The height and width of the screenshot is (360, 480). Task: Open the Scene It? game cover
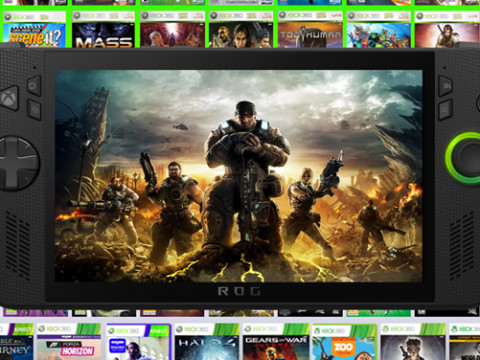pos(34,29)
